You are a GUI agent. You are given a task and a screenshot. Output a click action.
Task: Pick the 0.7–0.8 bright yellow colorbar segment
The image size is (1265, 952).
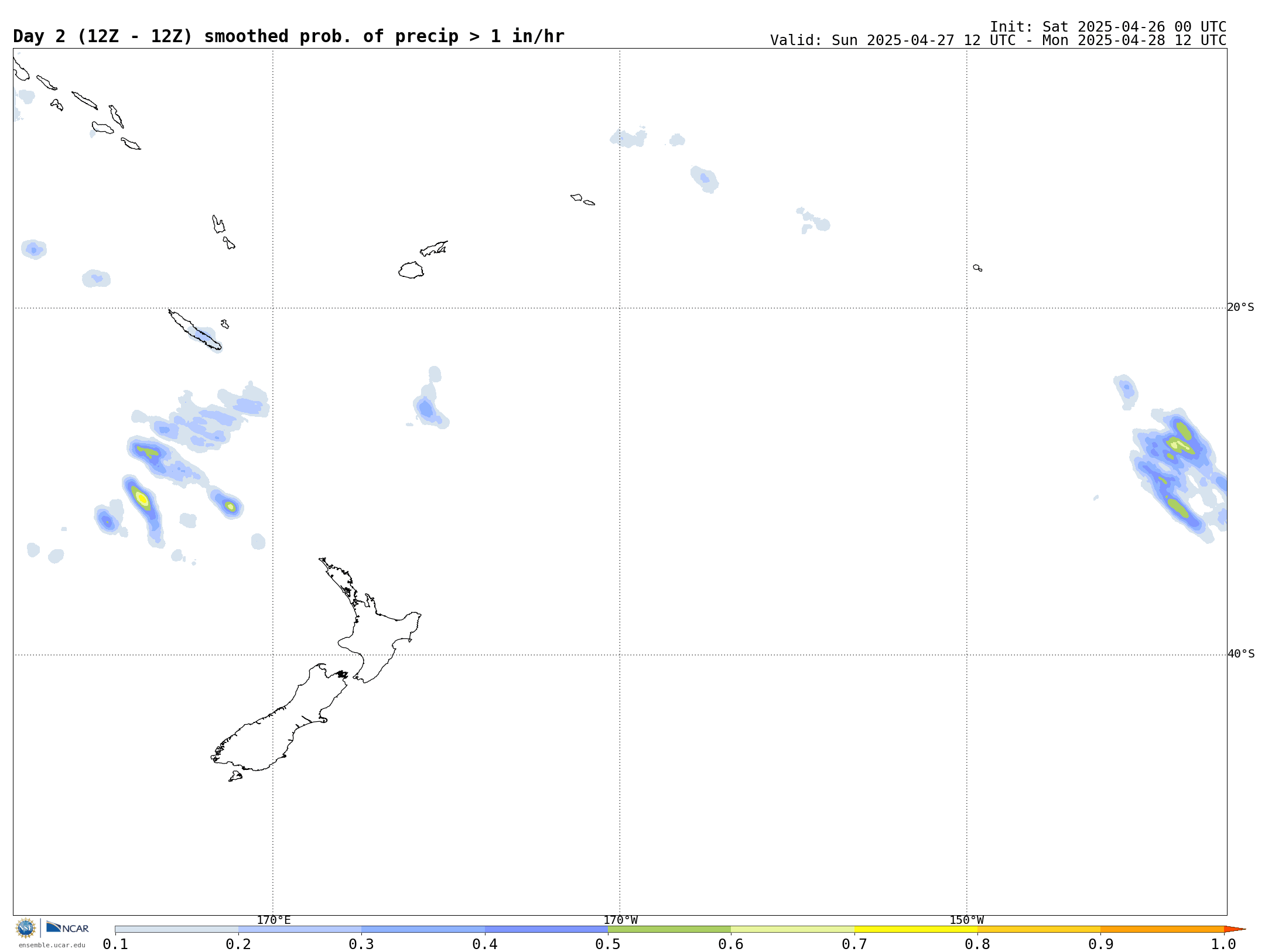[916, 929]
